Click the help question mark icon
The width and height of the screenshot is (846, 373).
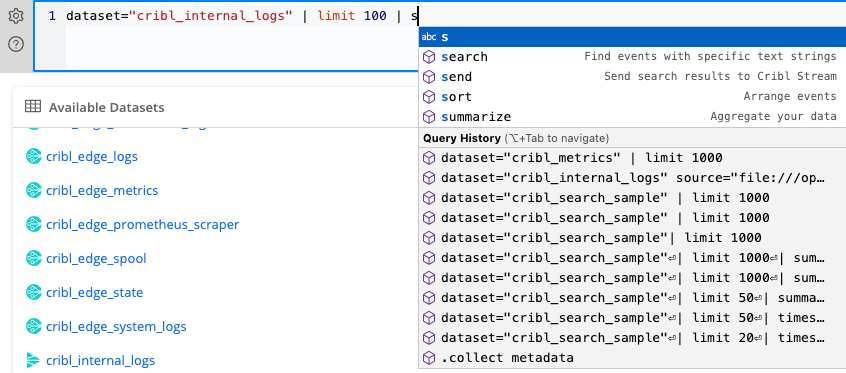[x=16, y=44]
